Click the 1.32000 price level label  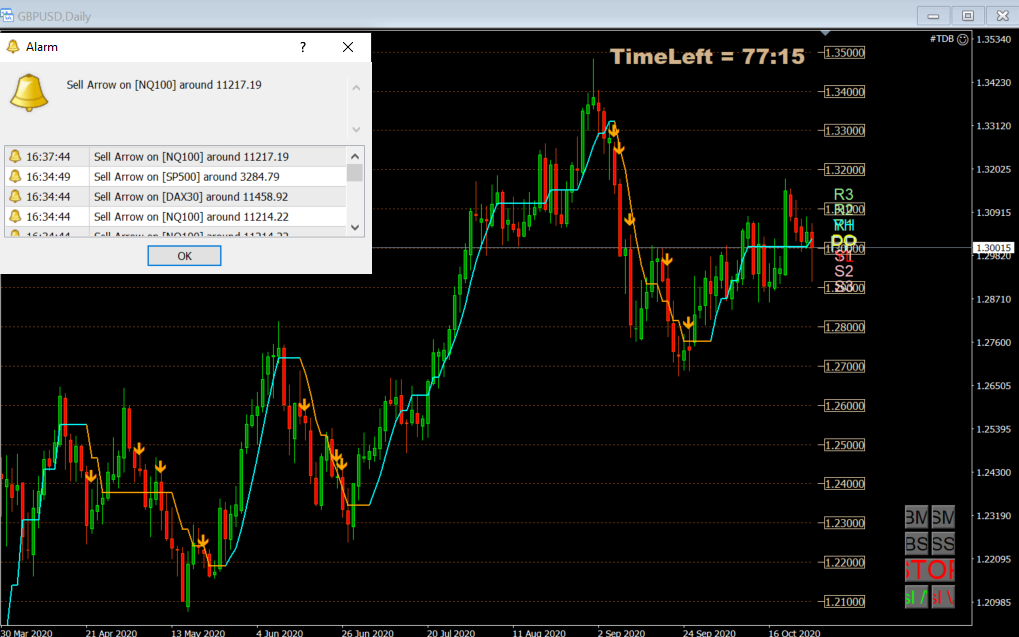845,170
